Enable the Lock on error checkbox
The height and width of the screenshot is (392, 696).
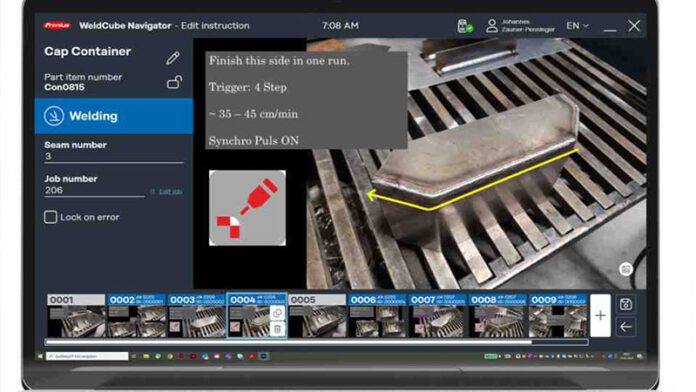[x=51, y=217]
